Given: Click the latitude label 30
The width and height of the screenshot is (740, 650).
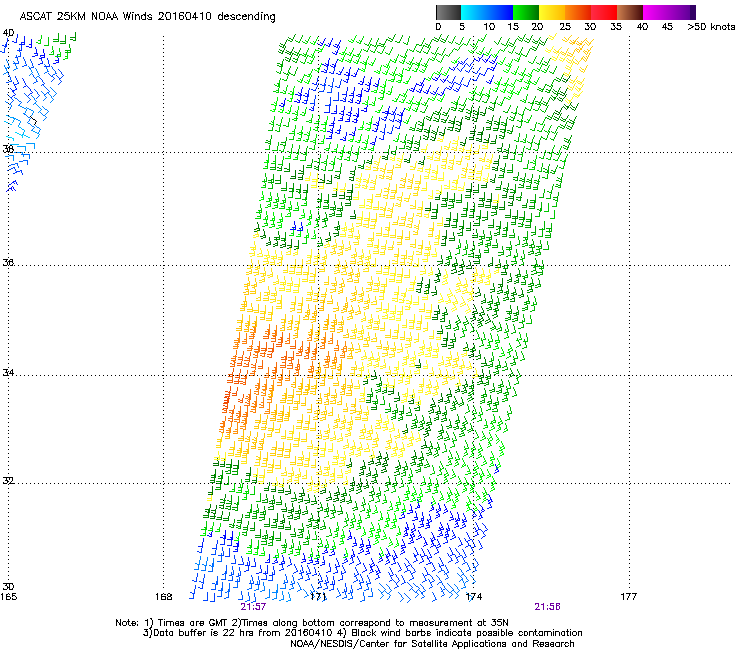Looking at the screenshot, I should click(x=8, y=586).
